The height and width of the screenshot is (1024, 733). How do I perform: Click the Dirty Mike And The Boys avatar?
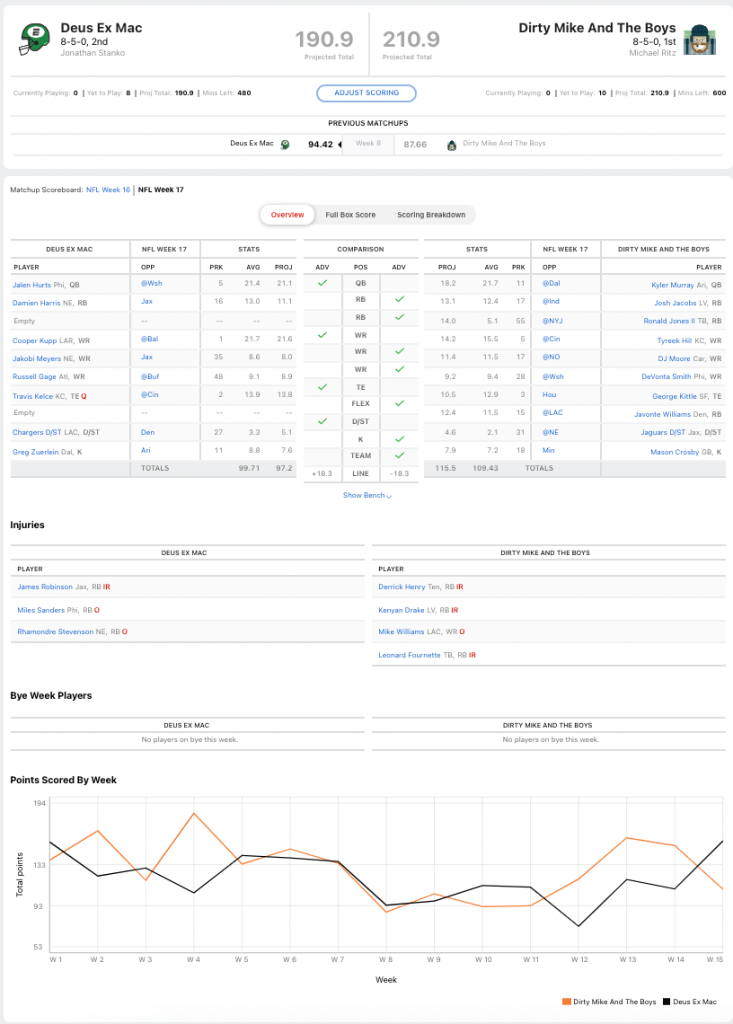point(697,39)
